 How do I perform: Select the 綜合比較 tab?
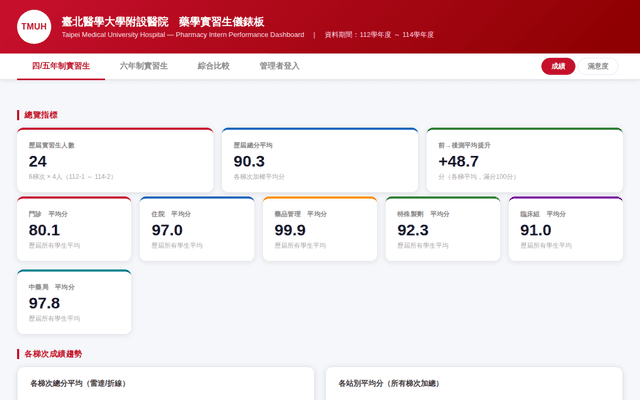coord(213,66)
